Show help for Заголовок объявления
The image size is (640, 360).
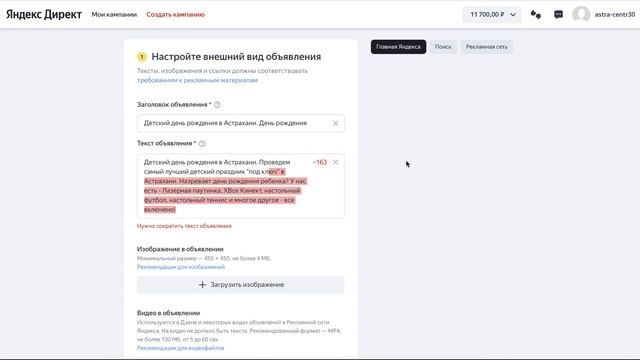[x=217, y=105]
